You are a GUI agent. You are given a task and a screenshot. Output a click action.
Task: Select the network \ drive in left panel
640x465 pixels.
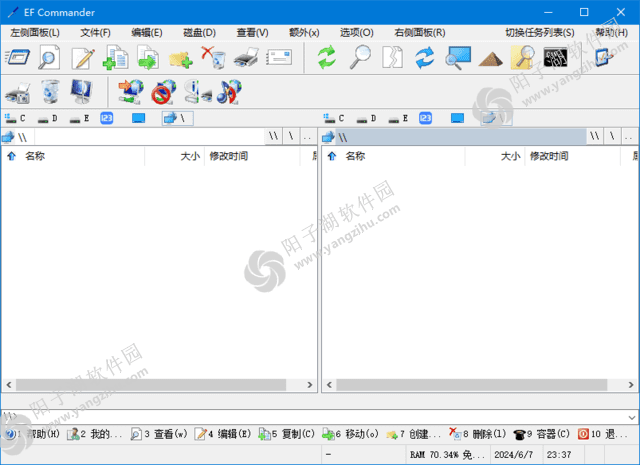point(178,118)
